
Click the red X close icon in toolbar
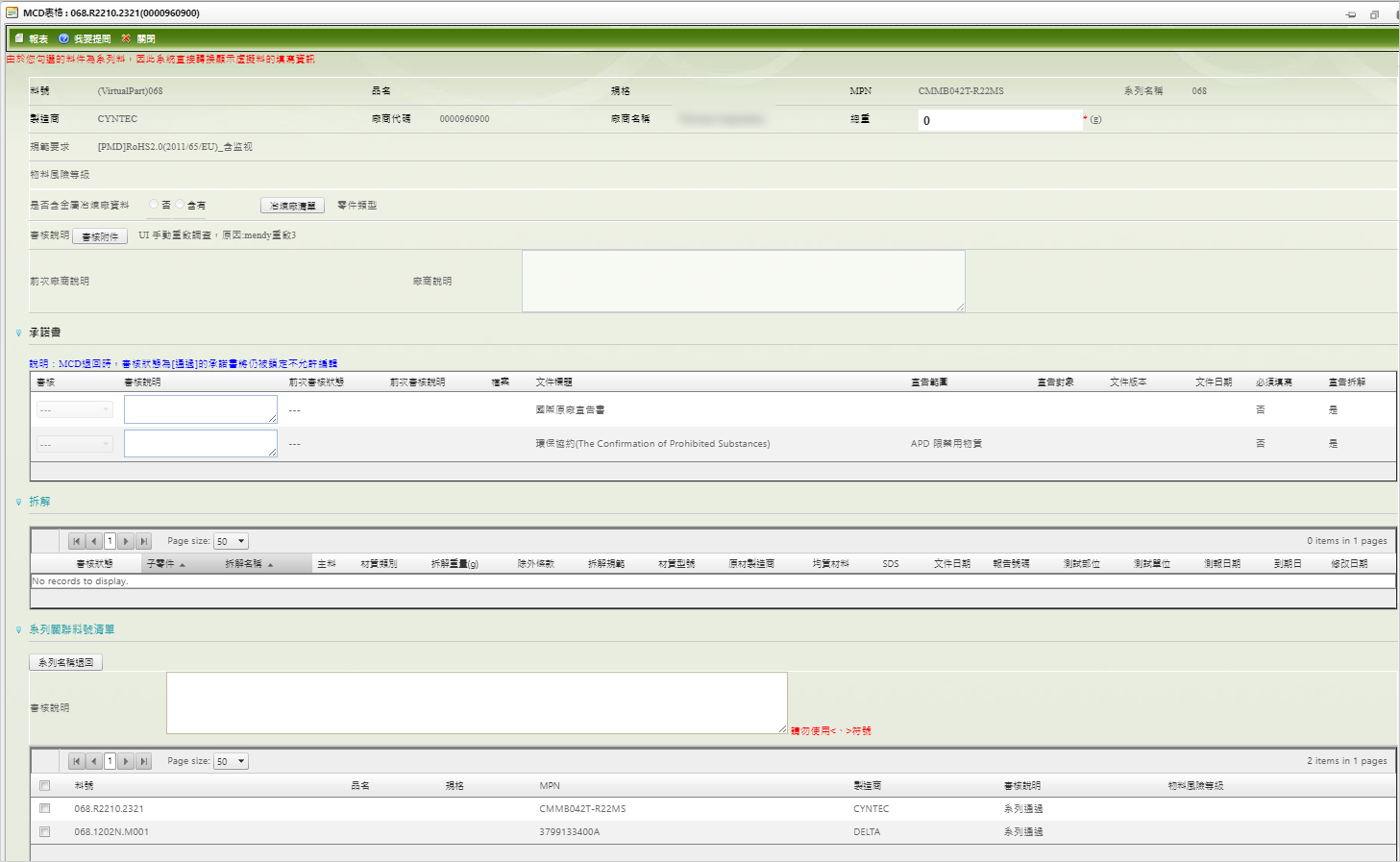click(126, 38)
